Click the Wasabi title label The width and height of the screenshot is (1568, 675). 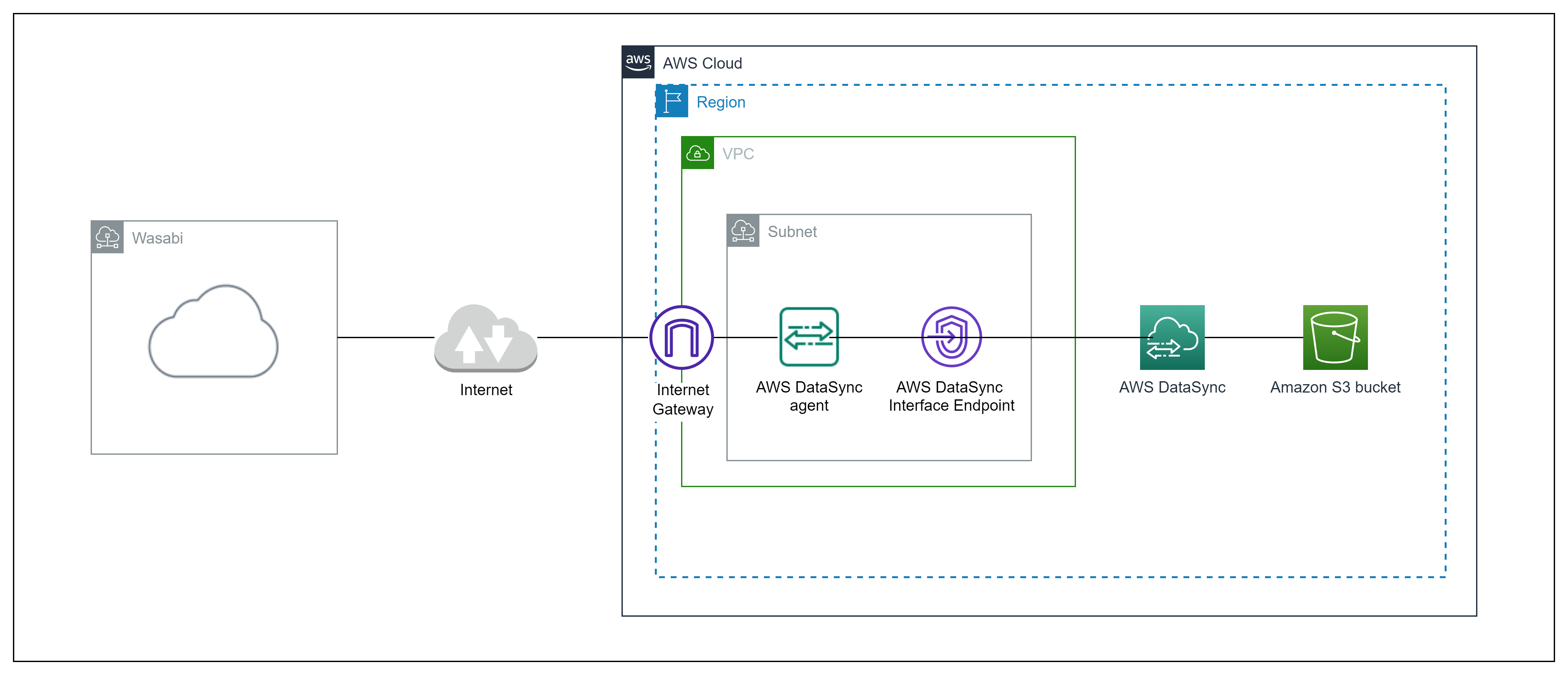[158, 238]
